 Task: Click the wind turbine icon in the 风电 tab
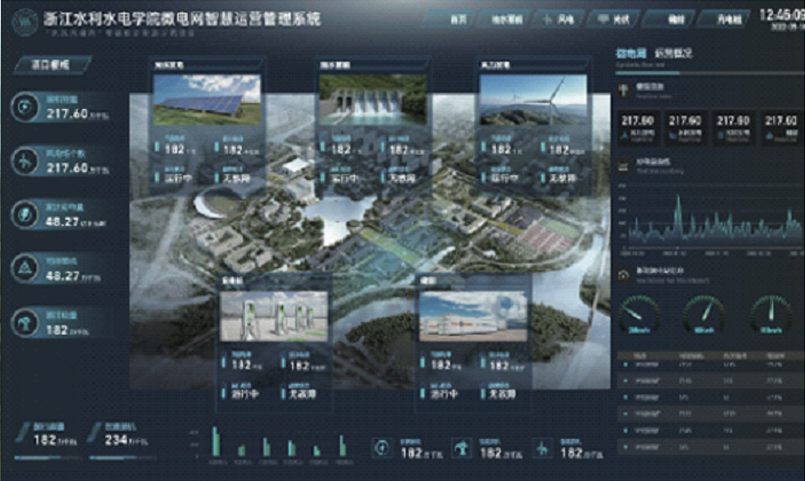547,19
